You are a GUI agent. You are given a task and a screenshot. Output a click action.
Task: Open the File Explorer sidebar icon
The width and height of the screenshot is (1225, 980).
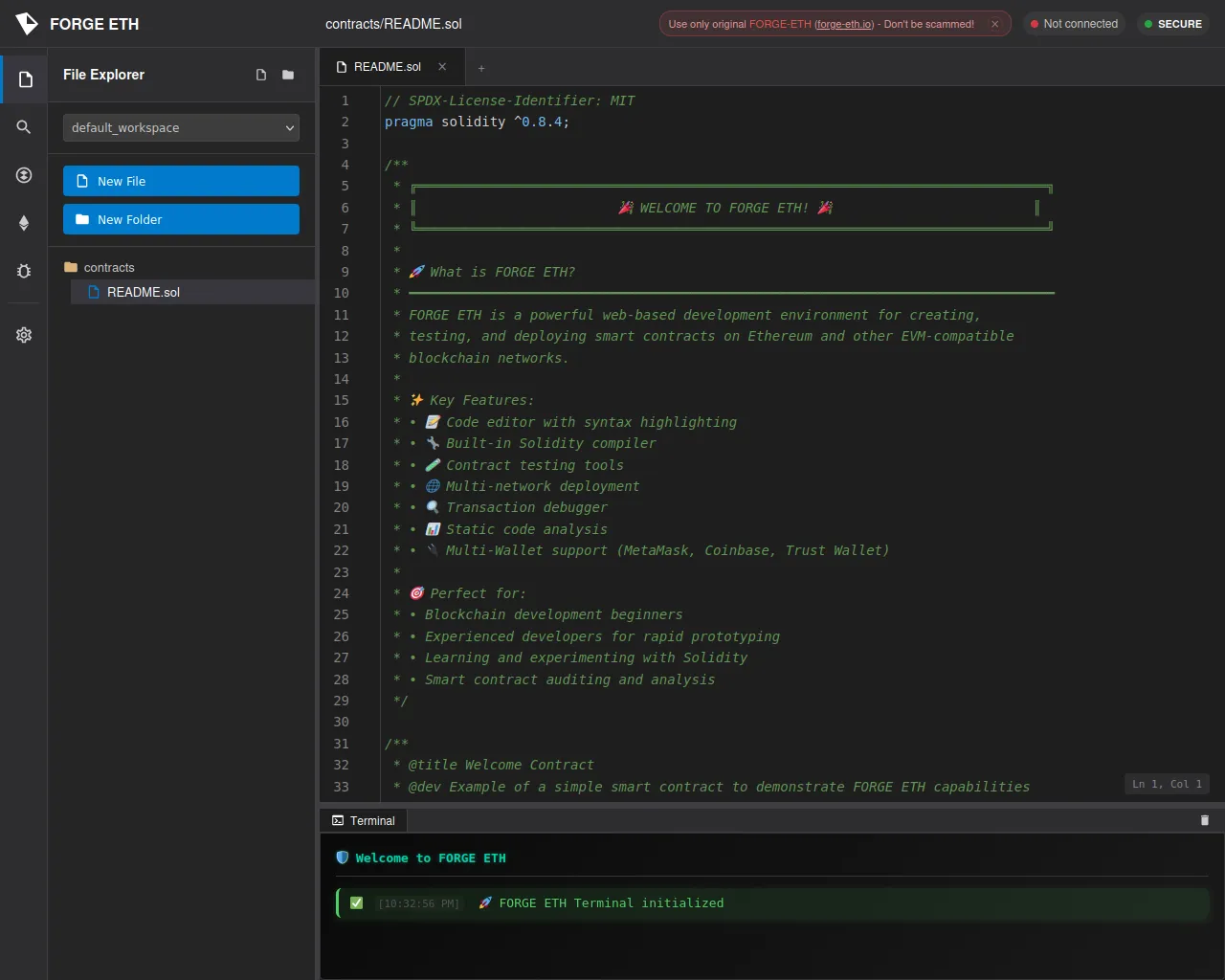[x=25, y=79]
